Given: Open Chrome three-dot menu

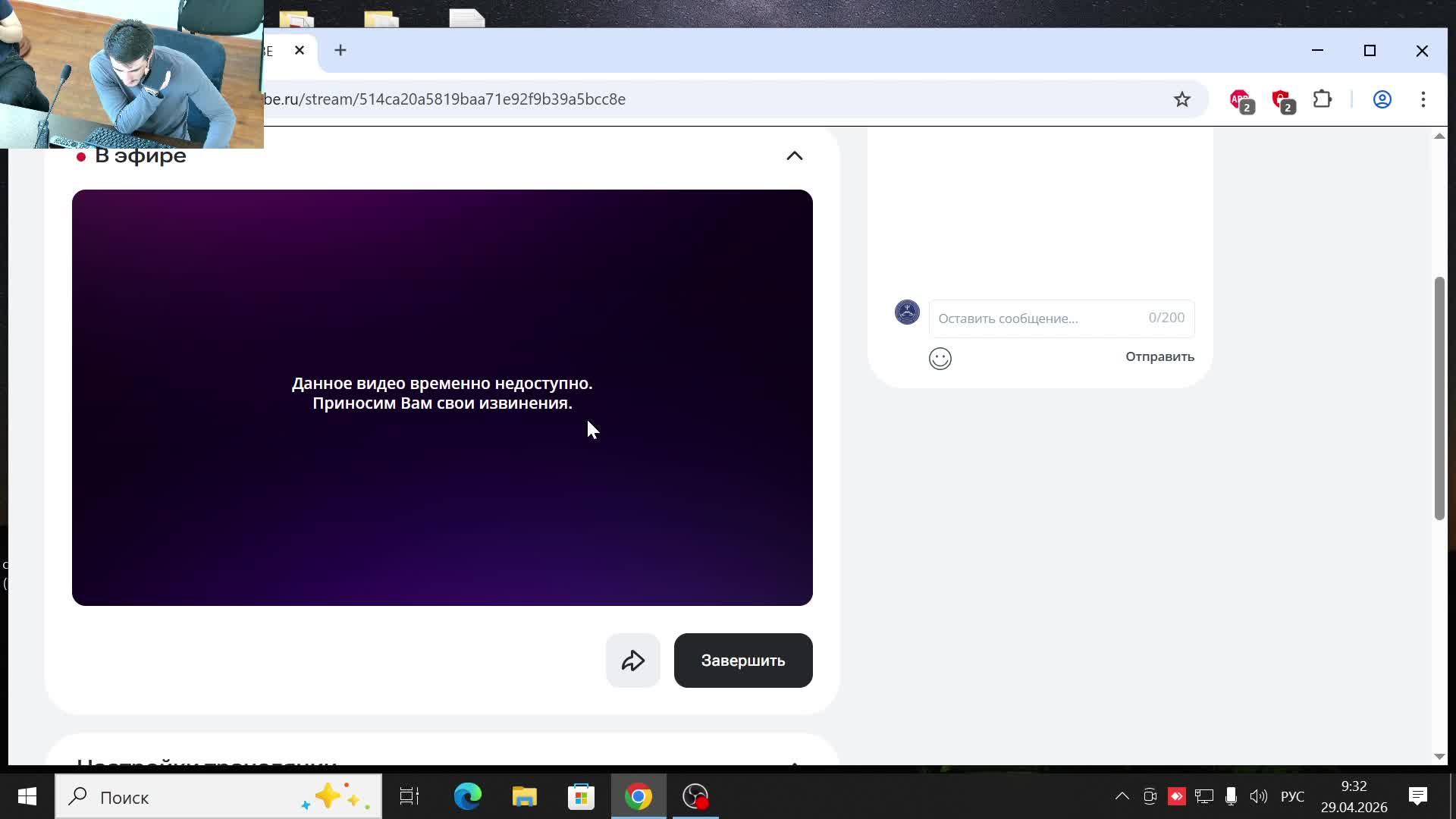Looking at the screenshot, I should (x=1423, y=99).
